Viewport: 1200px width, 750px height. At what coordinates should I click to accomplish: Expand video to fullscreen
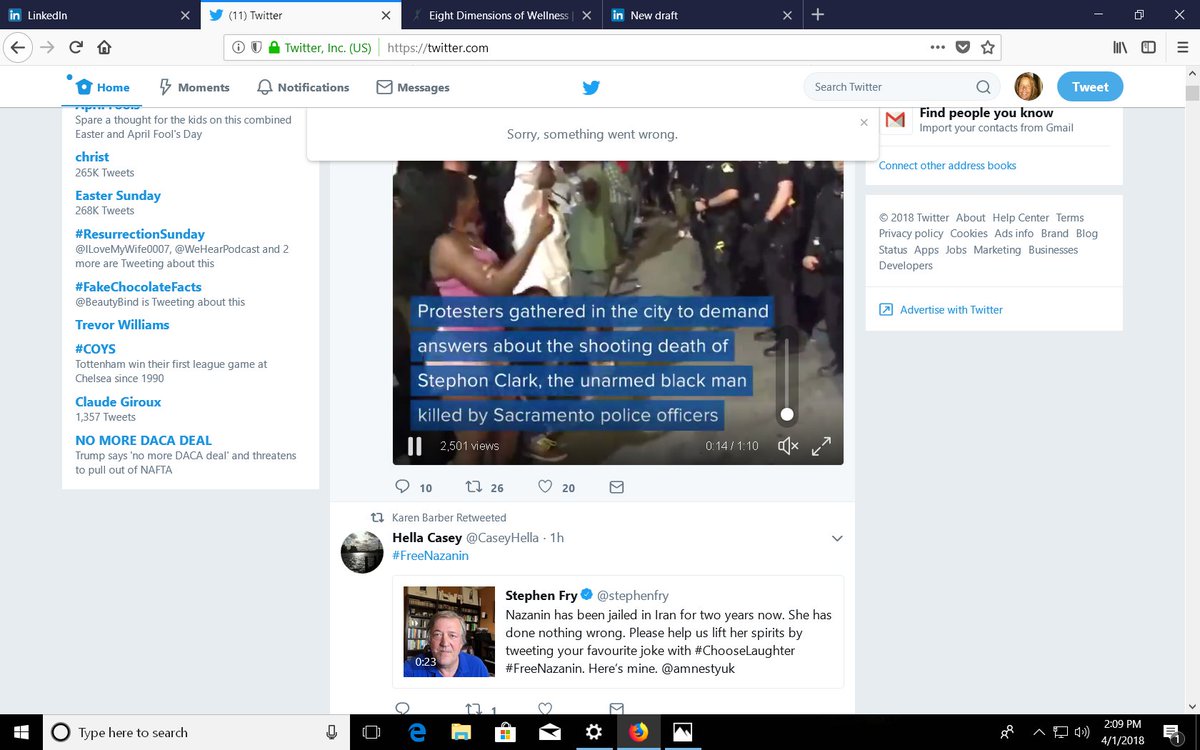(x=821, y=446)
